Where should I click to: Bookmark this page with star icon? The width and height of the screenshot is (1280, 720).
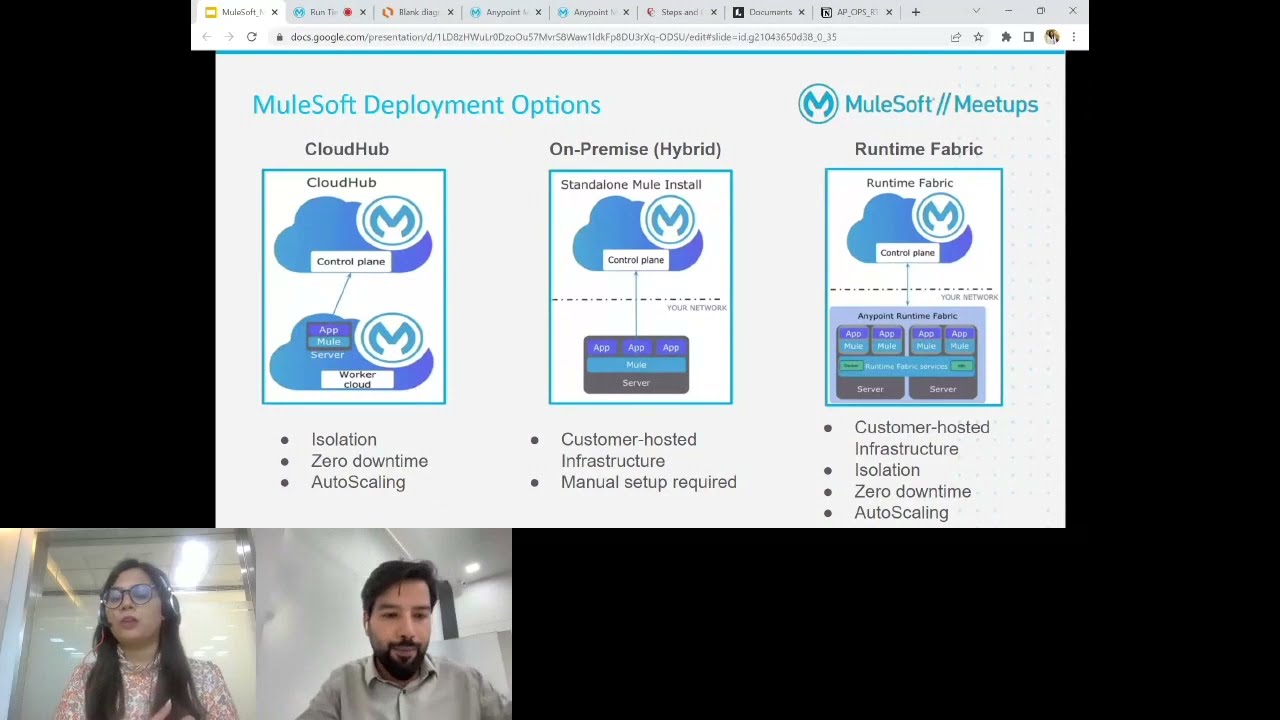coord(978,37)
